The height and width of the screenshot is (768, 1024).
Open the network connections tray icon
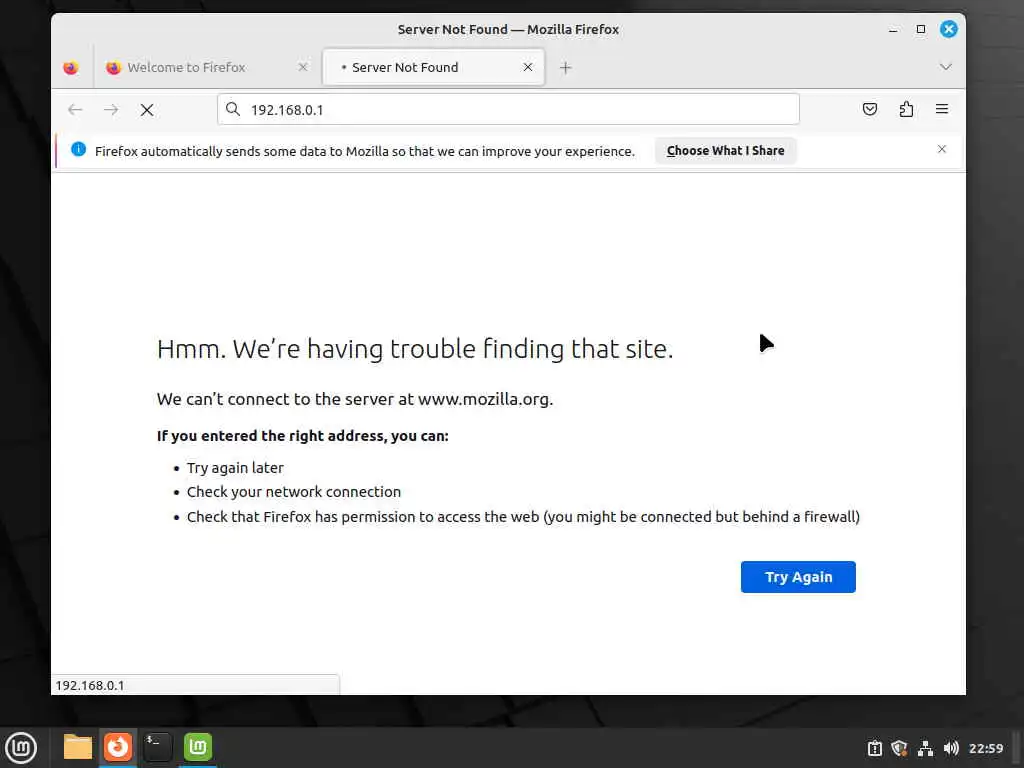[925, 748]
